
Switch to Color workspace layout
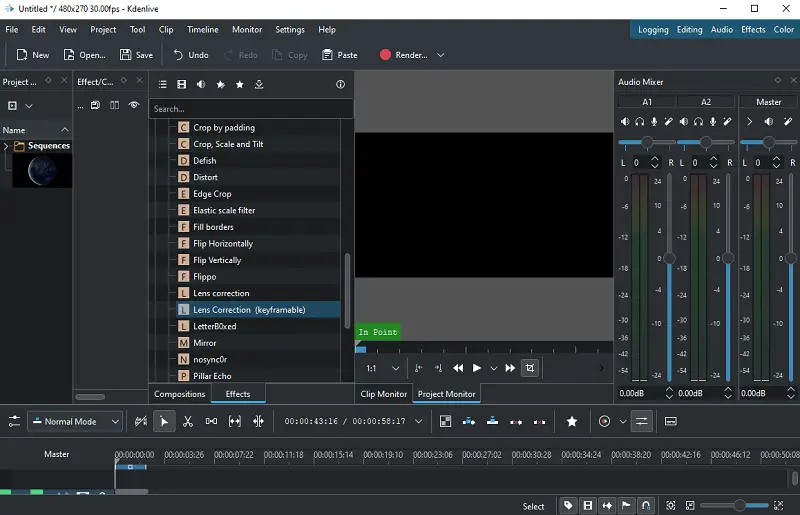pos(784,30)
